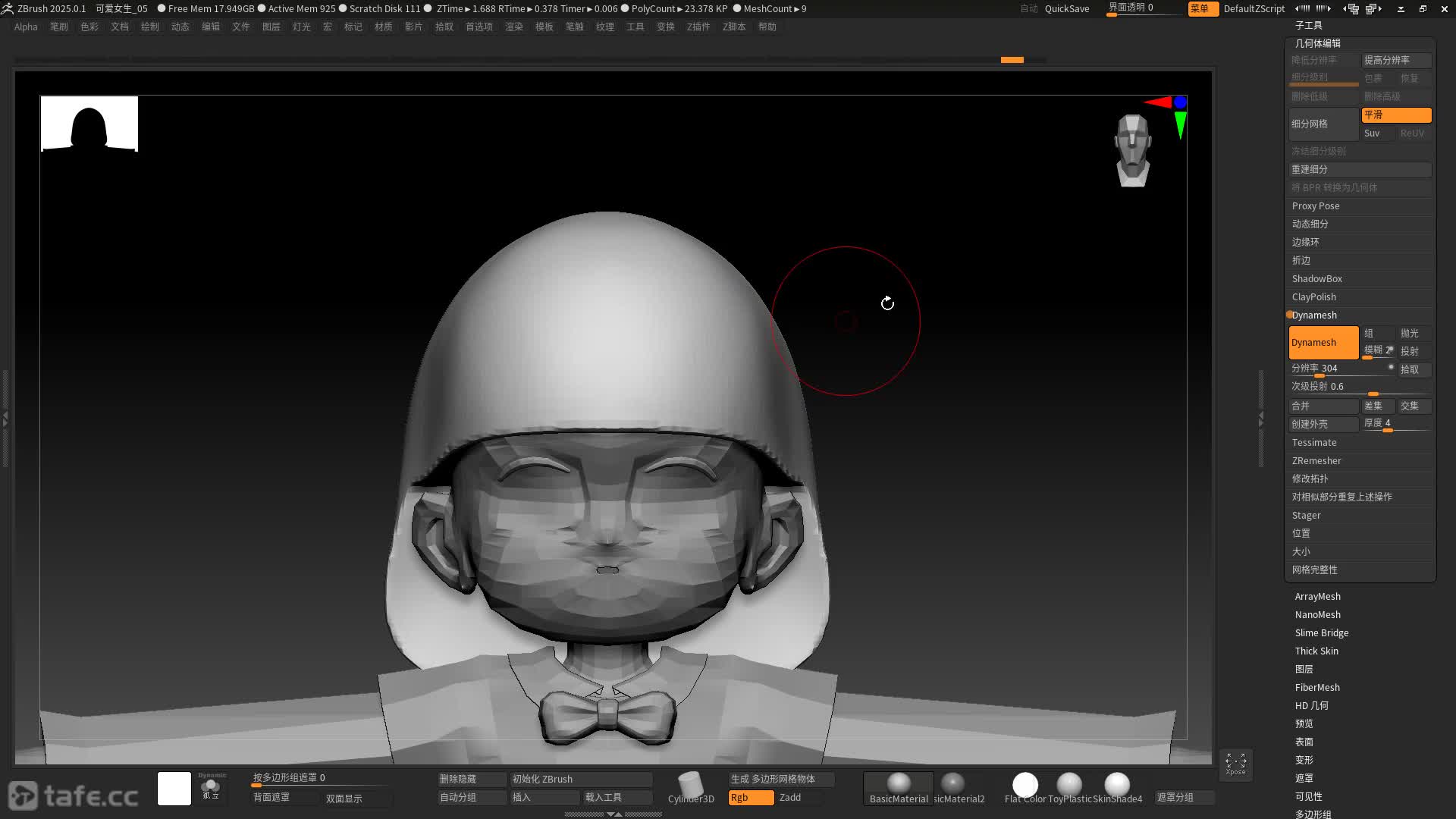Adjust 按多边形组遮罩 slider
1456x819 pixels.
(320, 779)
